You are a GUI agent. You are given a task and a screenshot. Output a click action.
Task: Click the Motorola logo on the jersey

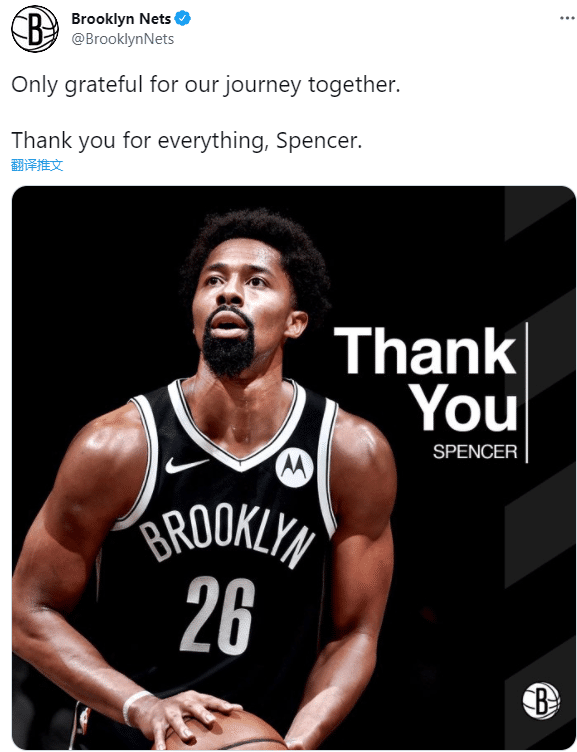point(294,468)
